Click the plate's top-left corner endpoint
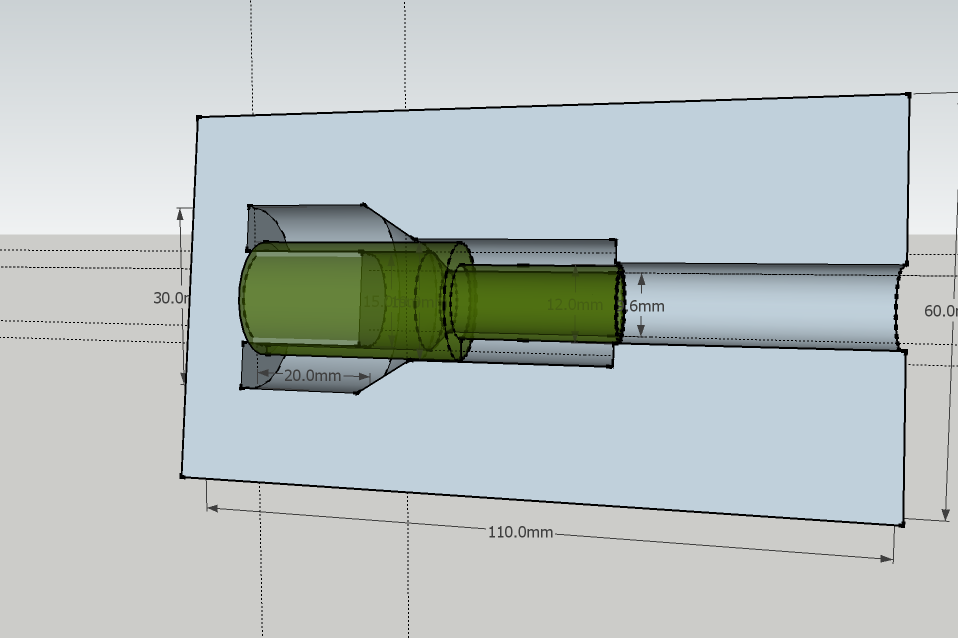This screenshot has width=958, height=638. (x=198, y=118)
